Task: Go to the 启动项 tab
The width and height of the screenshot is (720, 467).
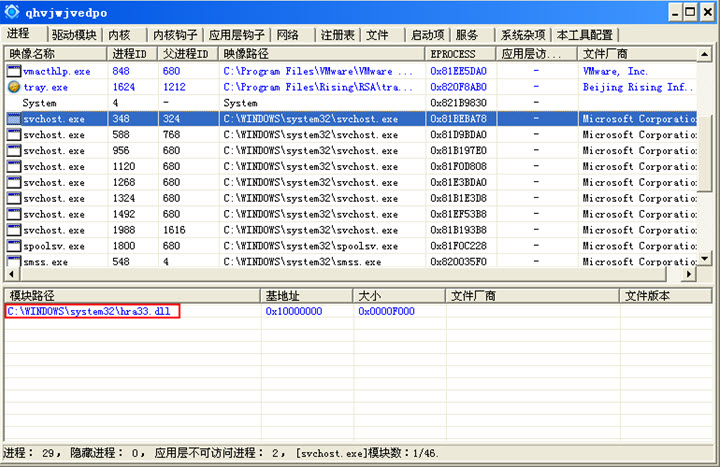Action: point(428,35)
